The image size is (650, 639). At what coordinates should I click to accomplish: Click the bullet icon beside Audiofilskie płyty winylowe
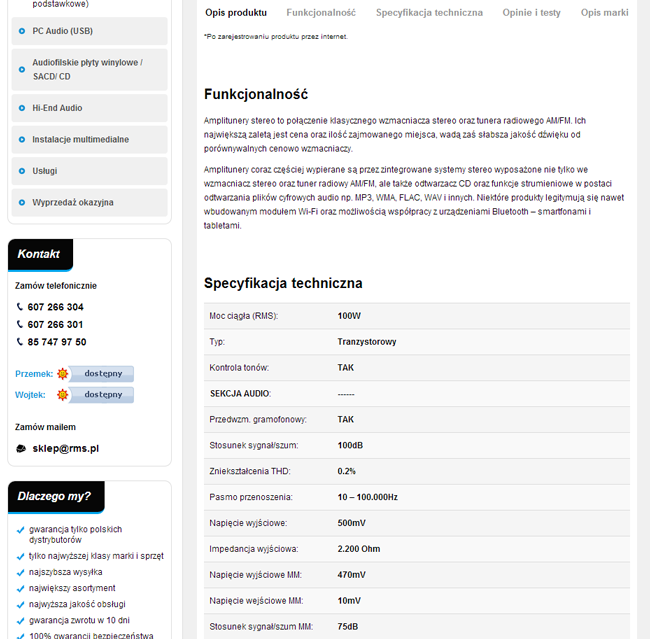click(x=22, y=70)
